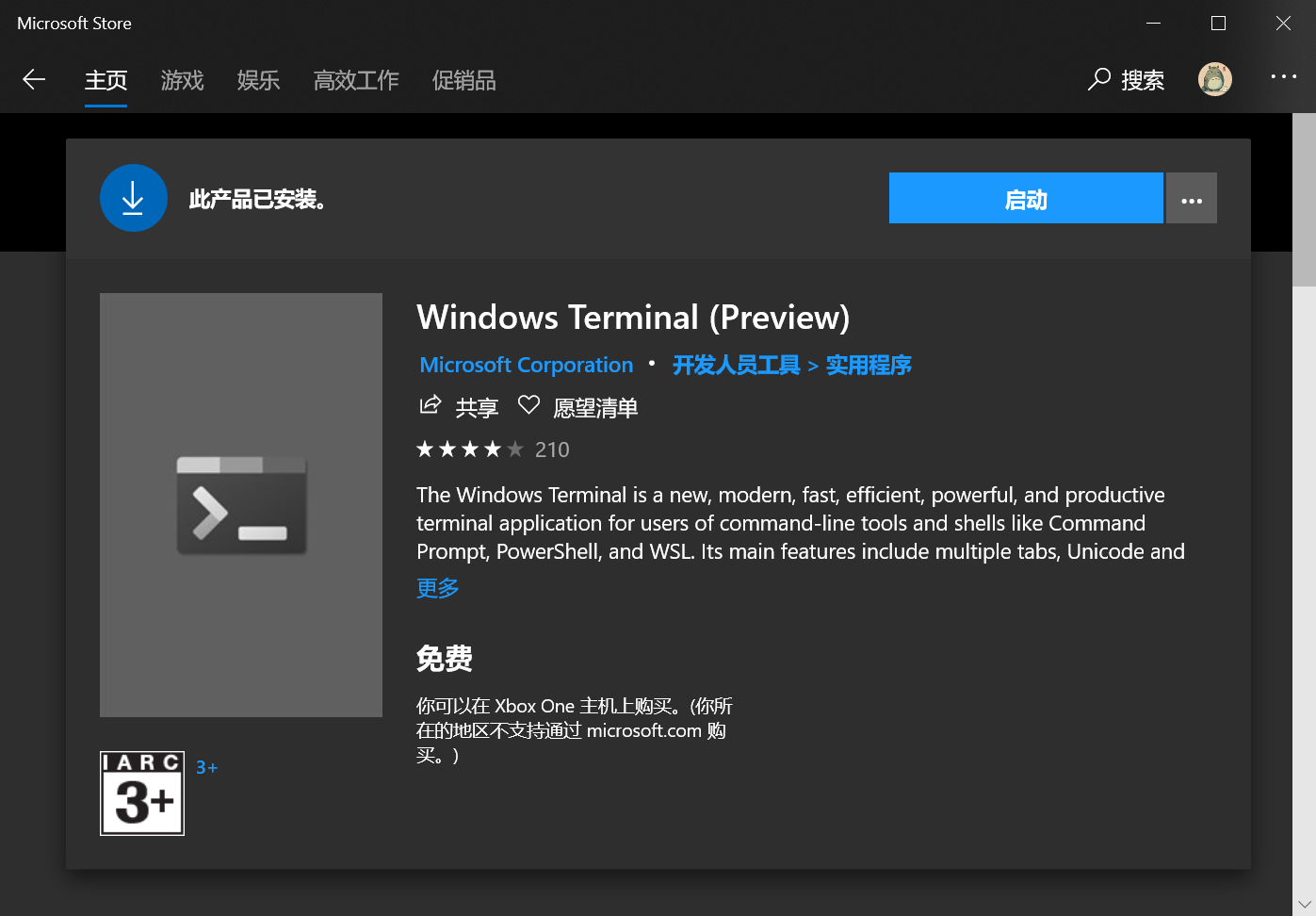Viewport: 1316px width, 916px height.
Task: Minimize the Microsoft Store window
Action: [x=1154, y=23]
